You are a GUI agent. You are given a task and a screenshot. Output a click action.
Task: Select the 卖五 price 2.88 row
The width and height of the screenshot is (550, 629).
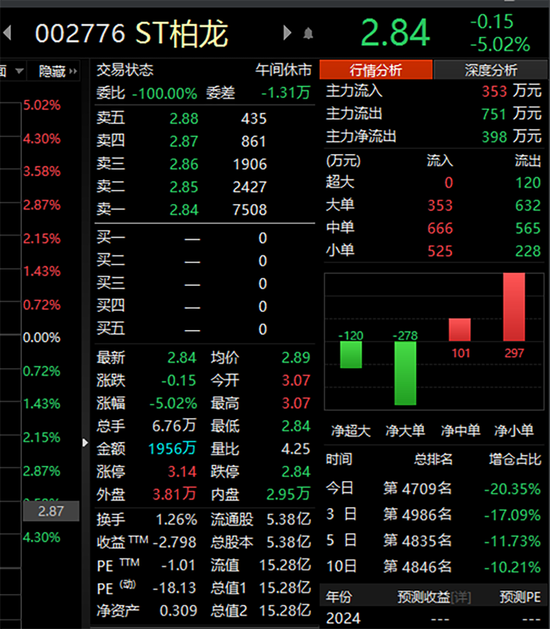(205, 118)
